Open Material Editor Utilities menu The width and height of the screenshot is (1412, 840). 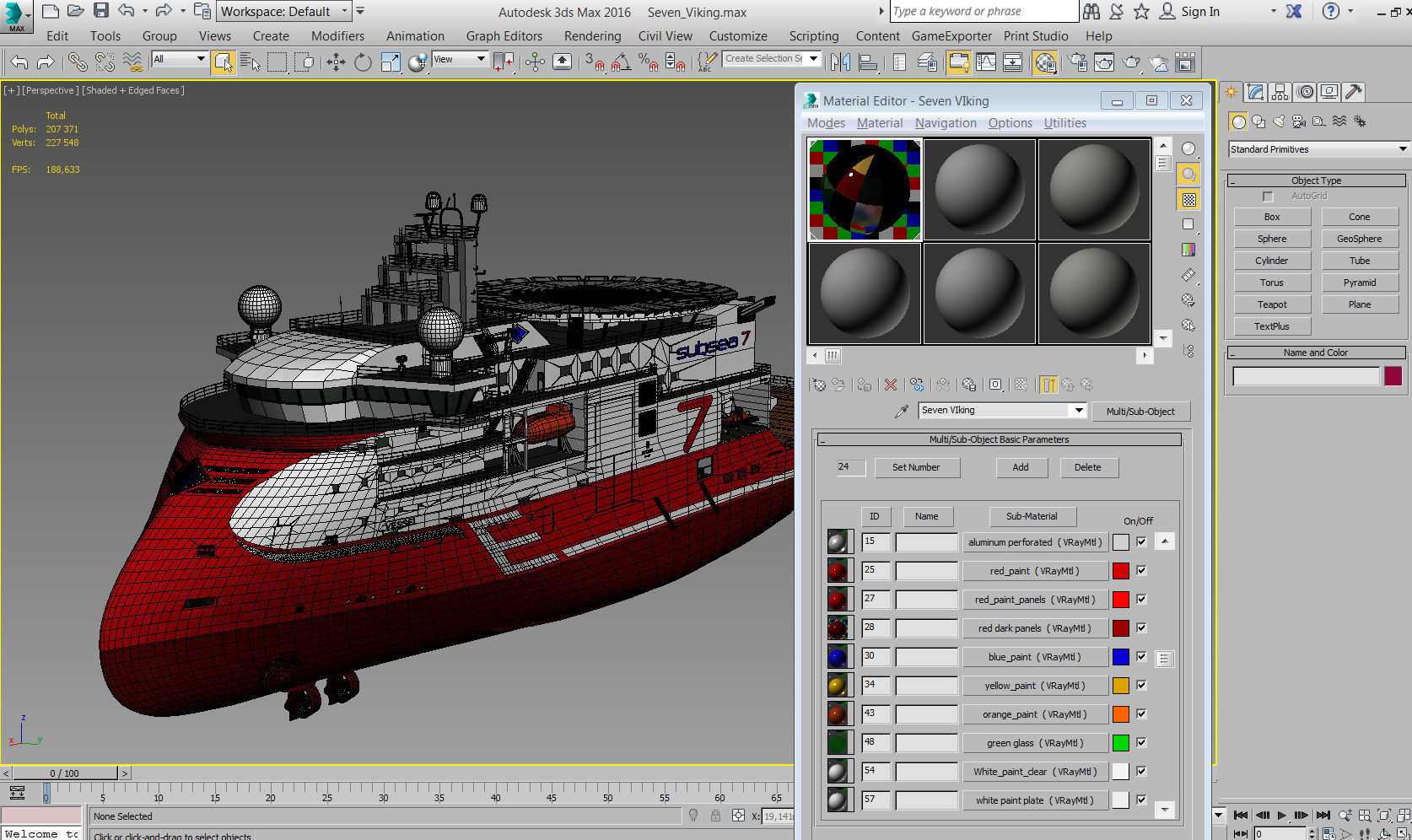click(x=1065, y=123)
